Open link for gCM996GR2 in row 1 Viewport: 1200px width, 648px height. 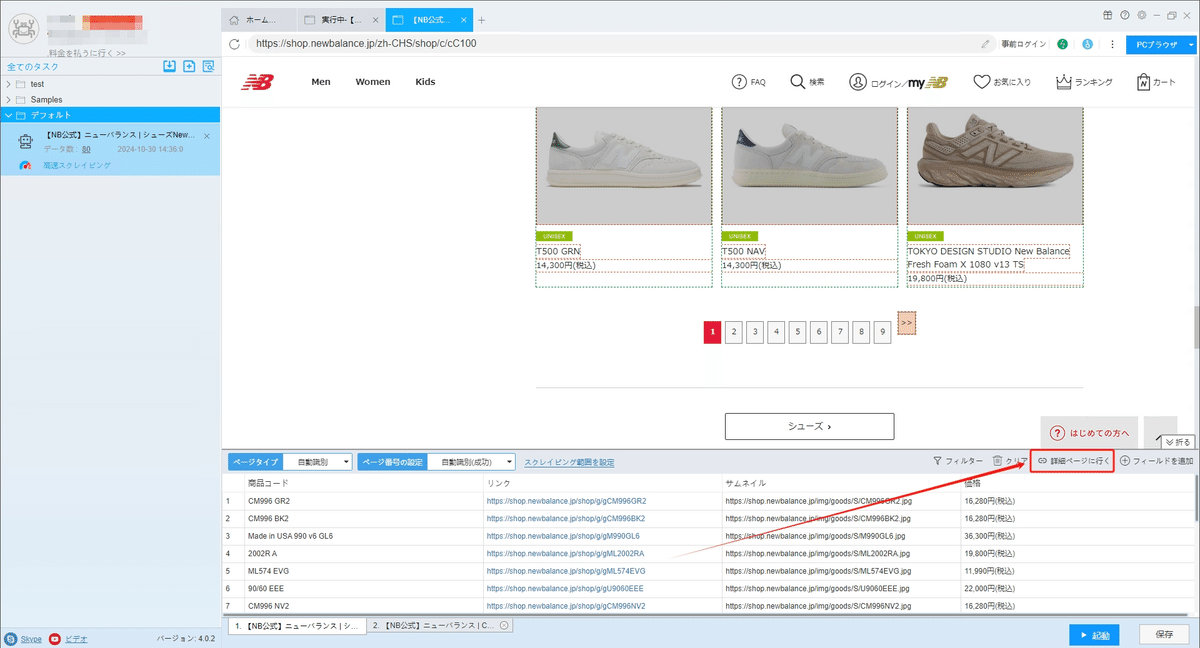click(566, 501)
